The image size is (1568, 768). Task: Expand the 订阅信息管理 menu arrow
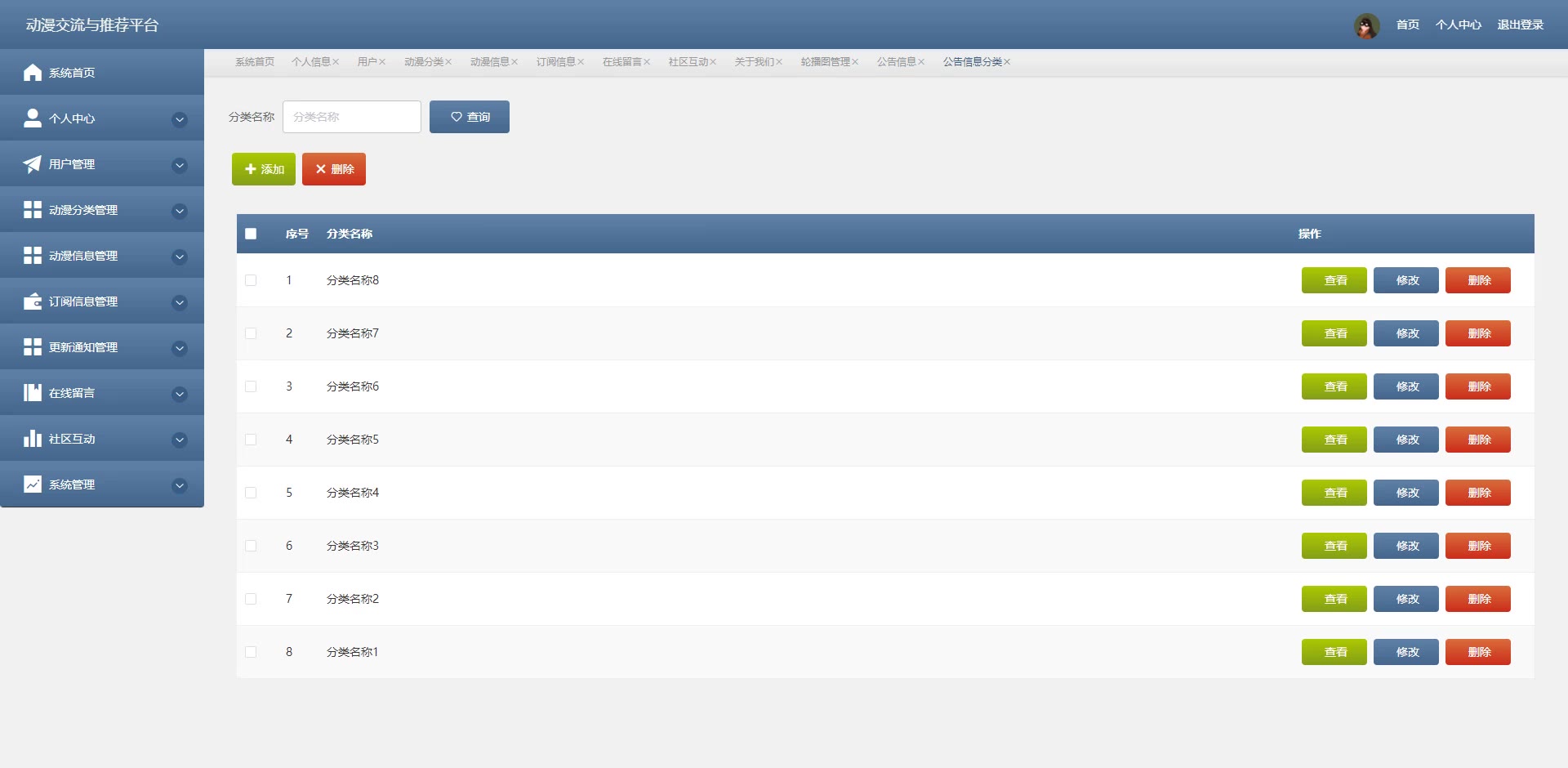(180, 303)
